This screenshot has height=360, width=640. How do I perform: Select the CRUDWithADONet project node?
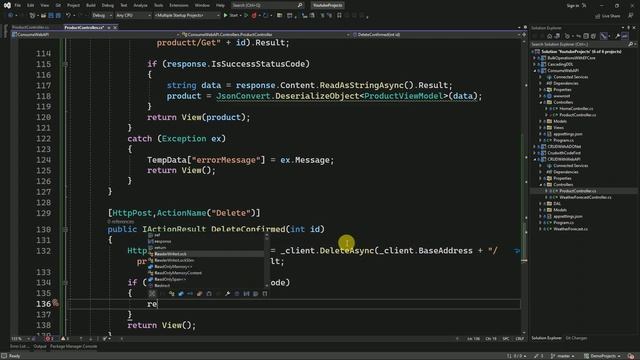(564, 147)
